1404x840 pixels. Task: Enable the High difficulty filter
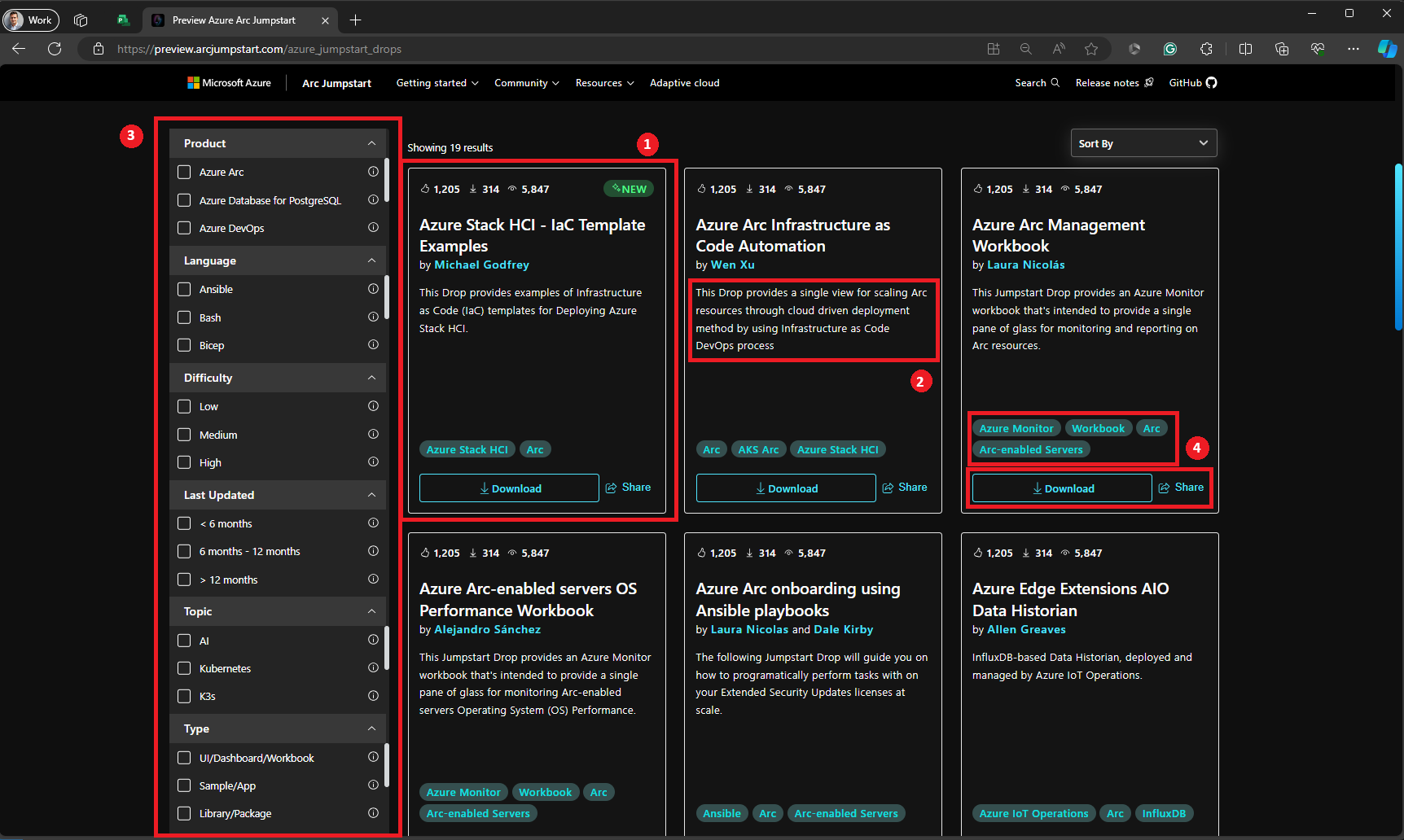pos(184,462)
